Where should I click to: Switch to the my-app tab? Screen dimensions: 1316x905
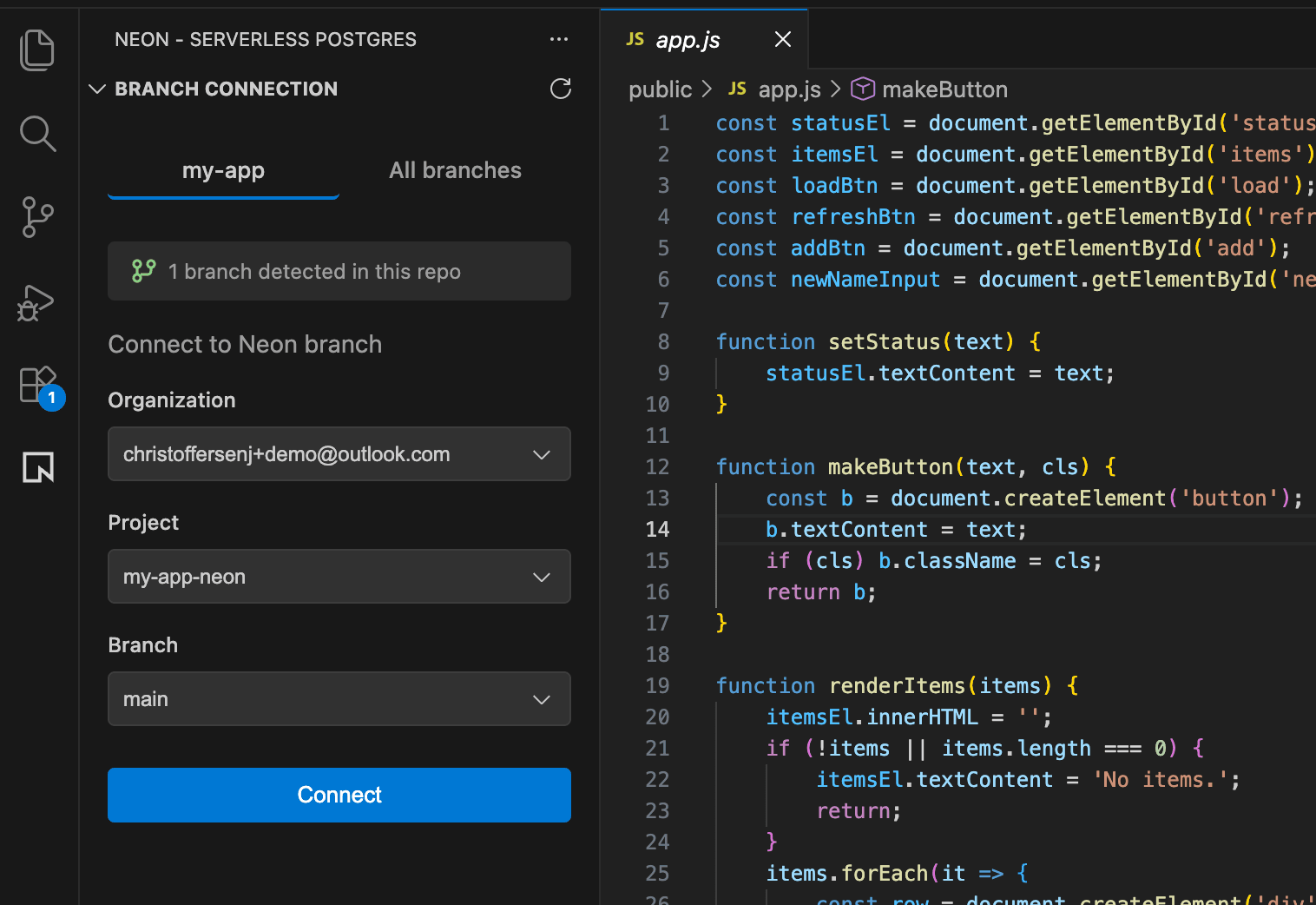tap(223, 171)
